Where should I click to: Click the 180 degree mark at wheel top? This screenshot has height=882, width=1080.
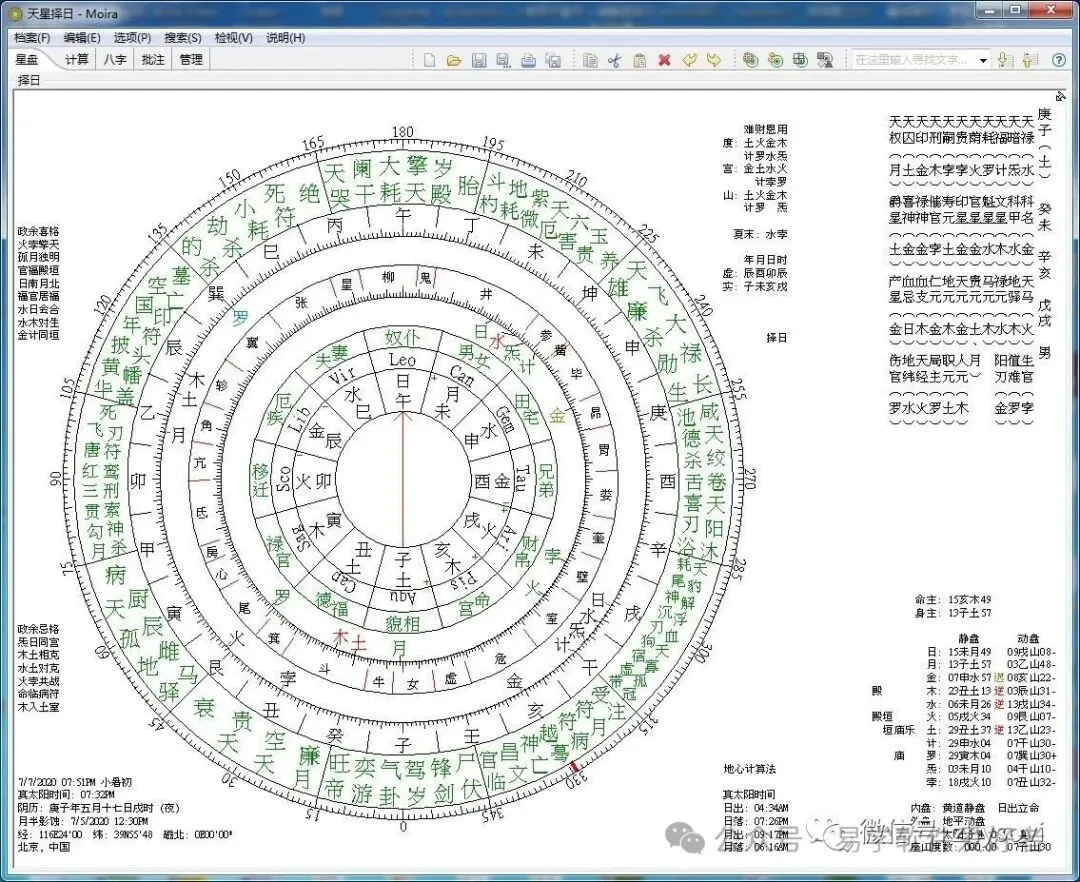coord(402,132)
